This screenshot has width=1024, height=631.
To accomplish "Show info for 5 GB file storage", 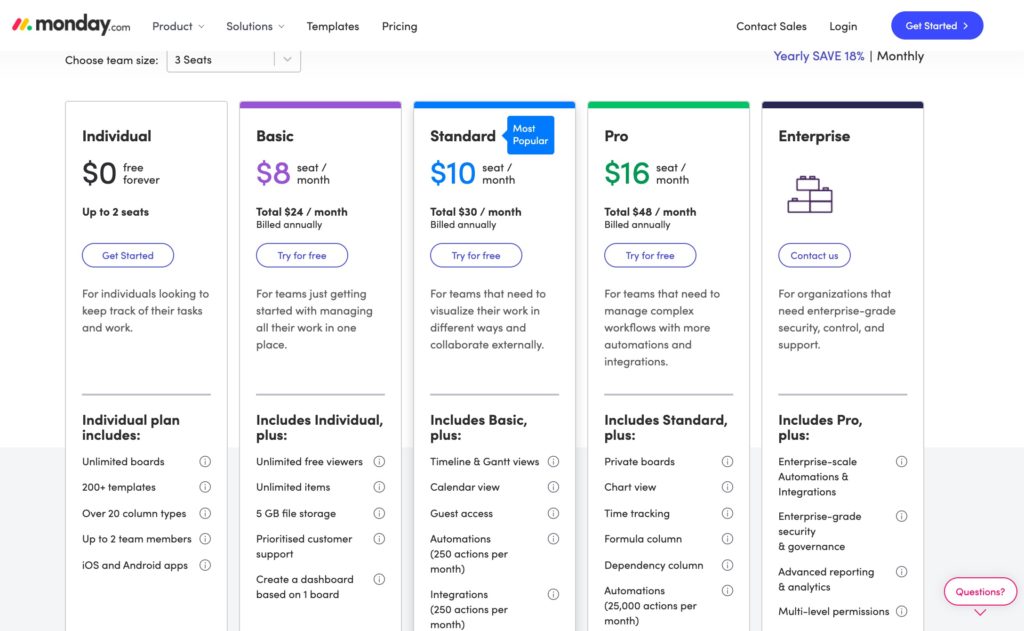I will 379,513.
